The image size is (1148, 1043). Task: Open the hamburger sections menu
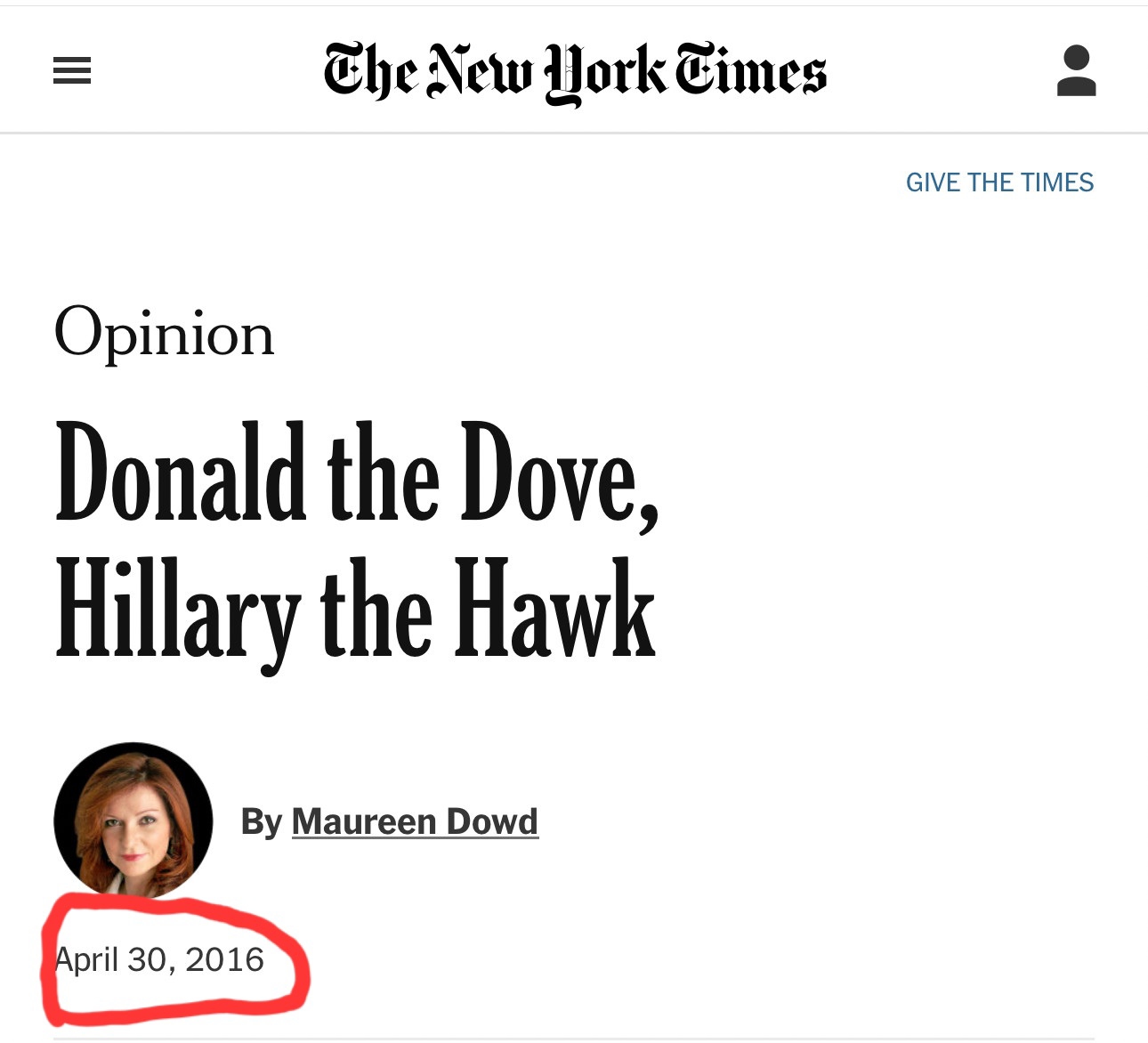pos(72,70)
